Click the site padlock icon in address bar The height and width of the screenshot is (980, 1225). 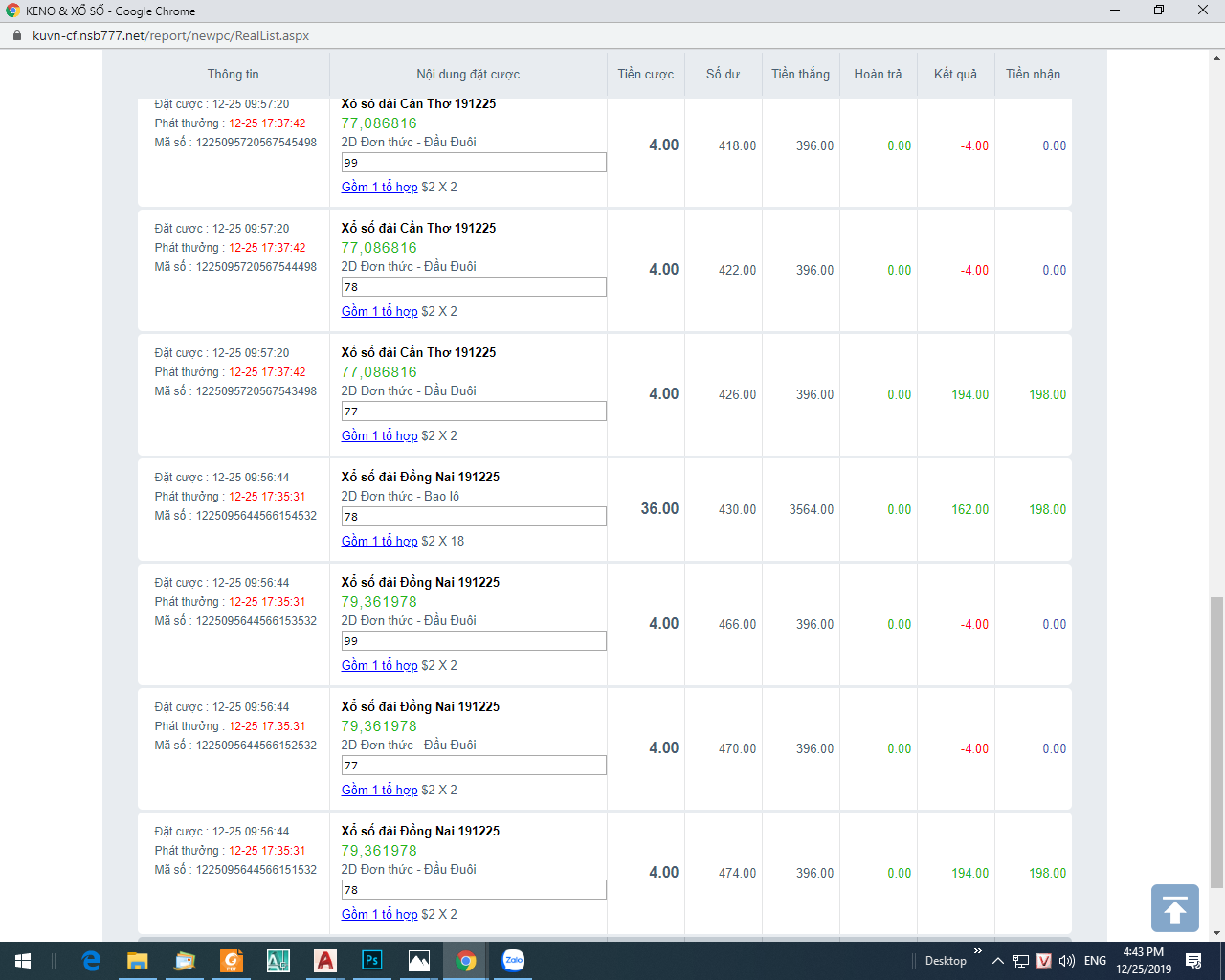(16, 35)
